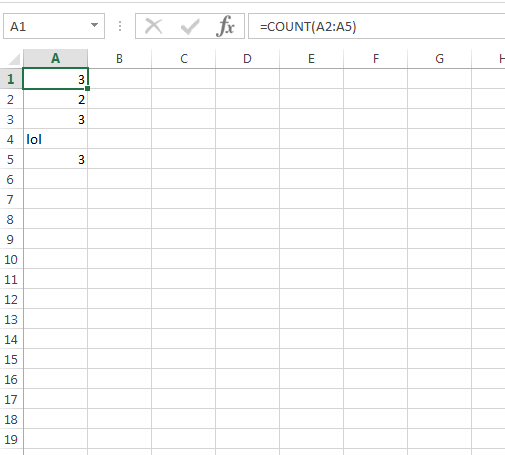
Task: Select row 12 header
Action: (11, 299)
